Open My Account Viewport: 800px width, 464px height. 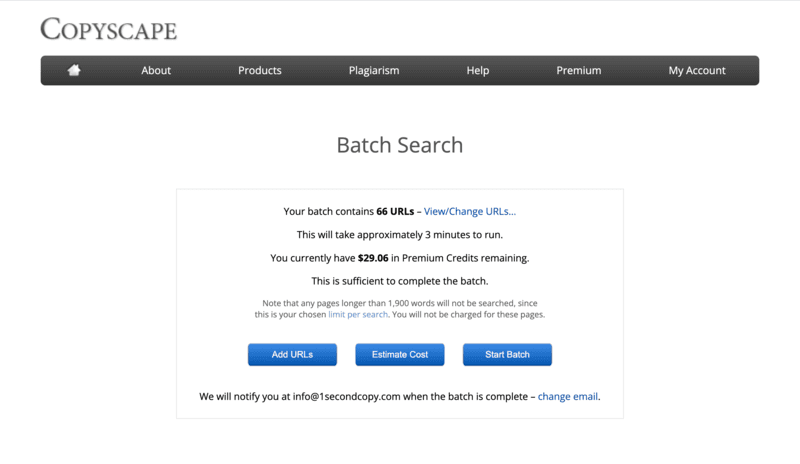(697, 70)
